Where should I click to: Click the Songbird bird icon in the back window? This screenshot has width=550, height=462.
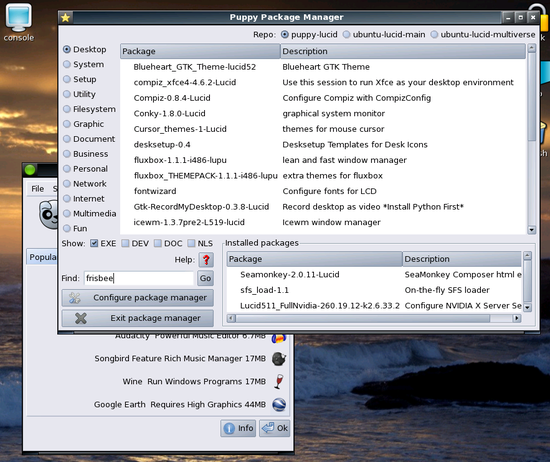click(279, 359)
